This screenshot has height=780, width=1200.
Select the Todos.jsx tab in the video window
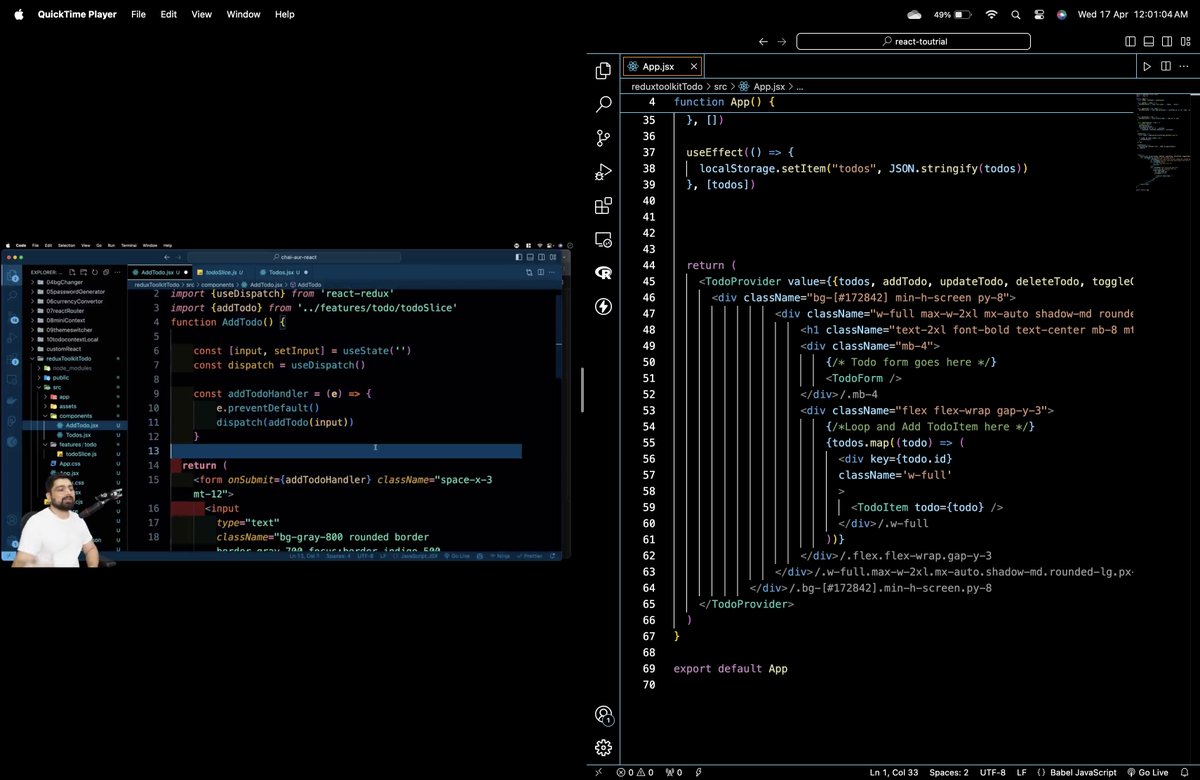pos(285,272)
